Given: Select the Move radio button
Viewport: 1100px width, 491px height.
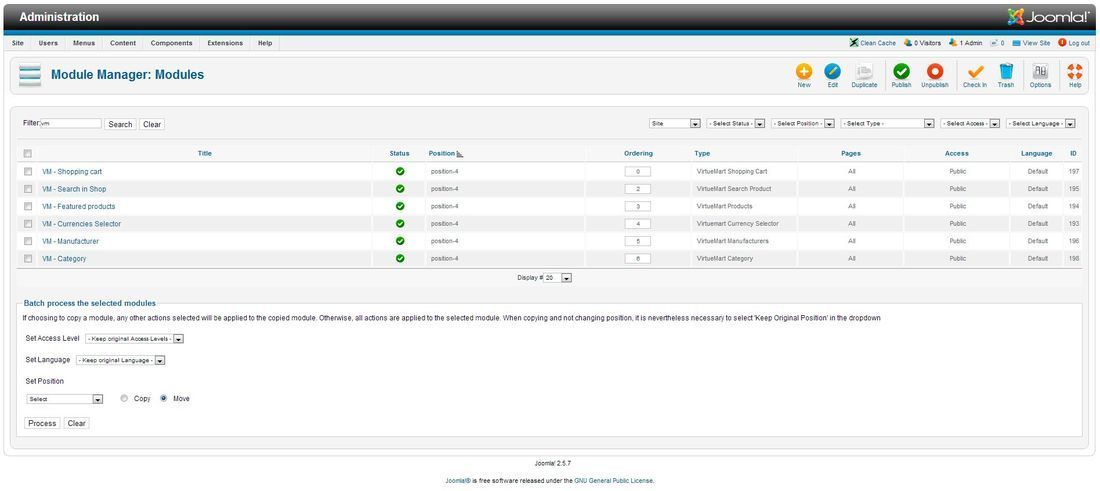Looking at the screenshot, I should pos(163,398).
